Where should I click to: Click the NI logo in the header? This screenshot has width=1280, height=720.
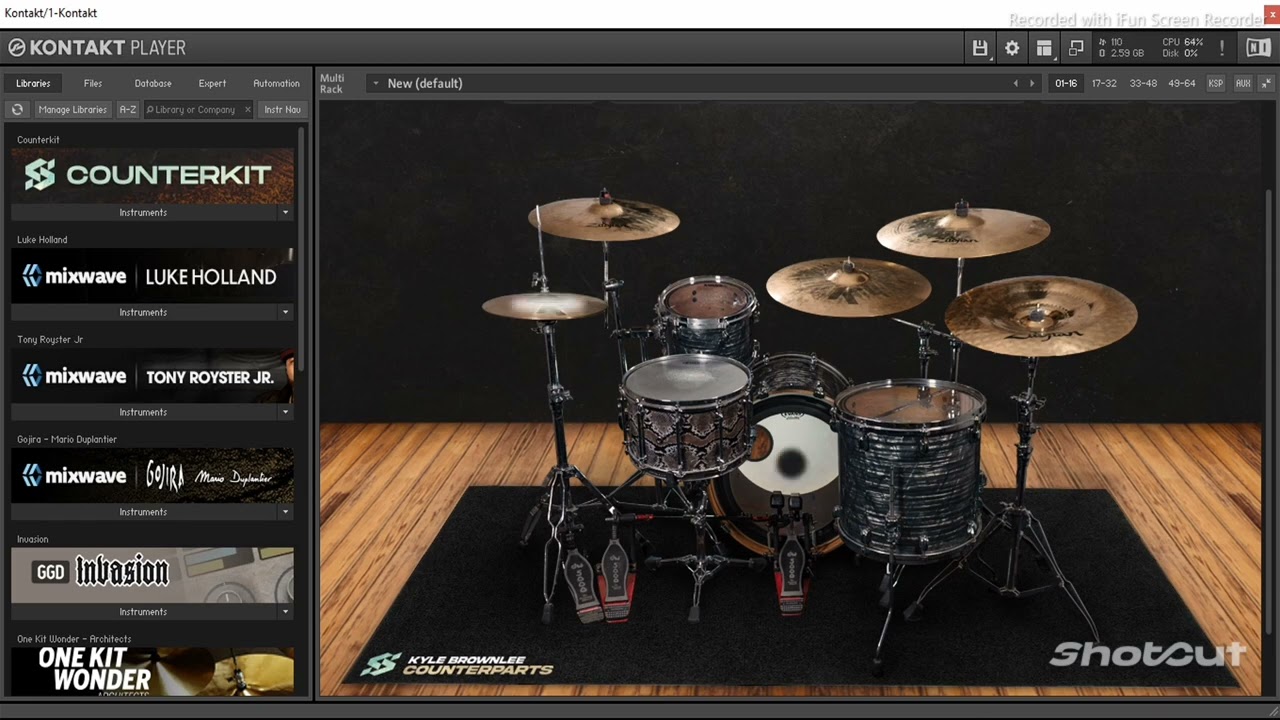point(1258,48)
